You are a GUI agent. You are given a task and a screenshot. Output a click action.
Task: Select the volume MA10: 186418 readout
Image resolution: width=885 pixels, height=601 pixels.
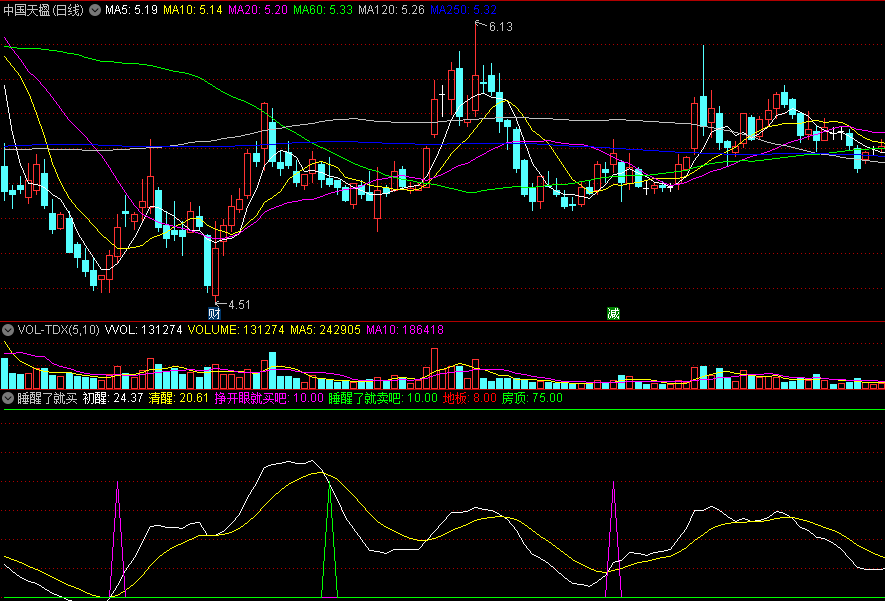pyautogui.click(x=405, y=330)
